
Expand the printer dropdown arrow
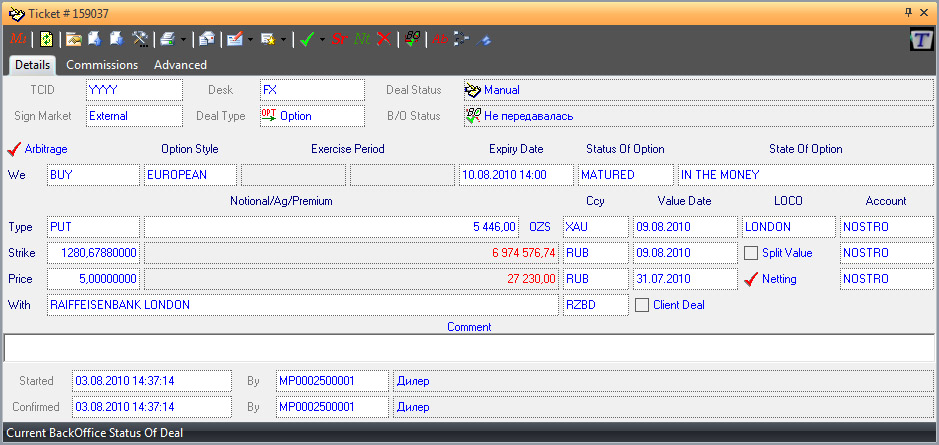pyautogui.click(x=183, y=40)
